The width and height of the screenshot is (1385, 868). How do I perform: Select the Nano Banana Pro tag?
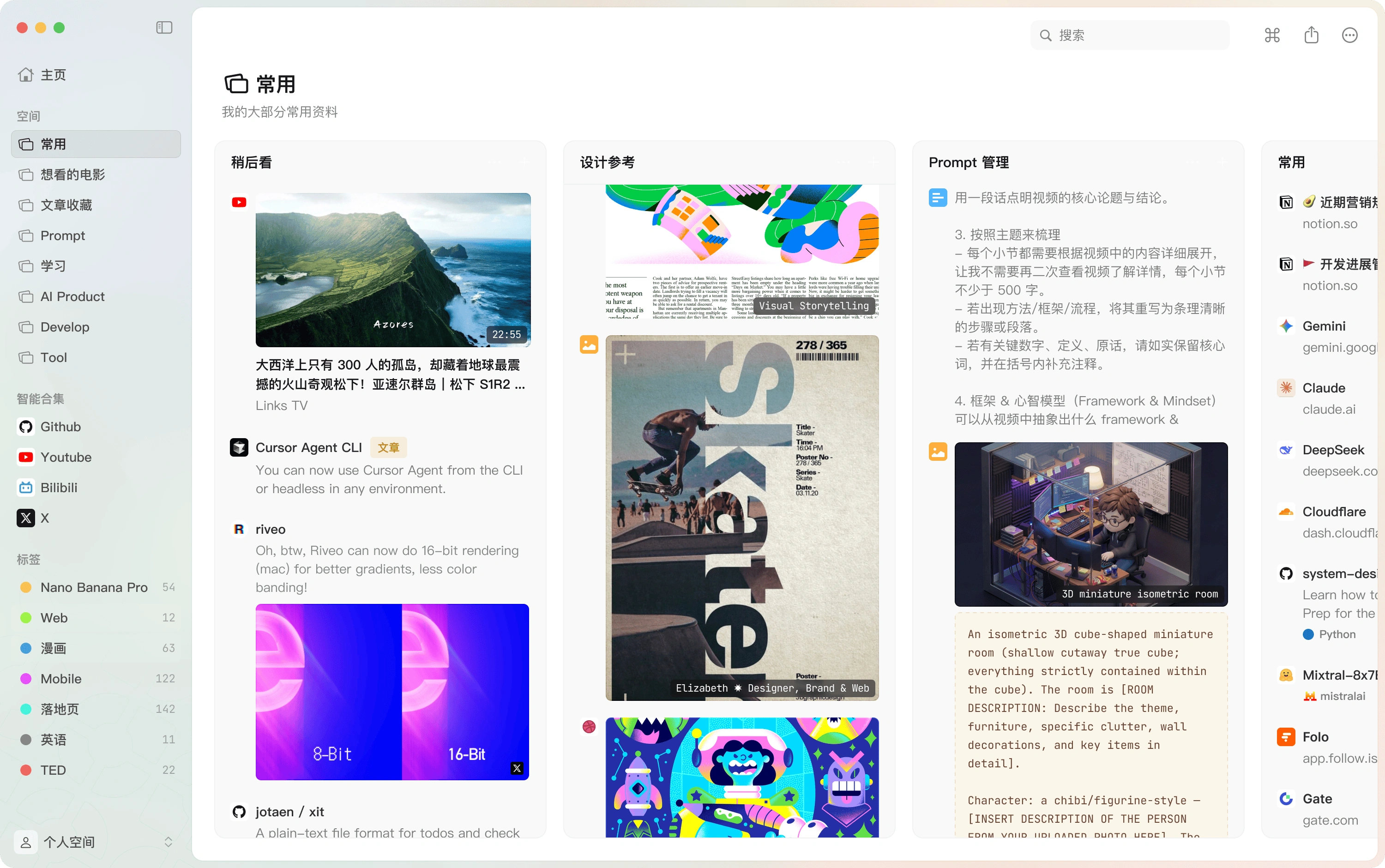pyautogui.click(x=94, y=587)
